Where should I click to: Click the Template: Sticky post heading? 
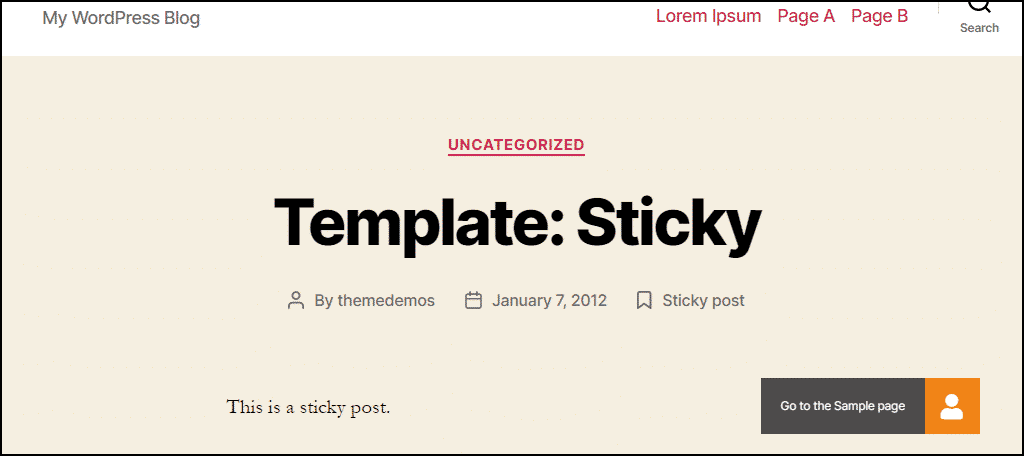point(517,222)
